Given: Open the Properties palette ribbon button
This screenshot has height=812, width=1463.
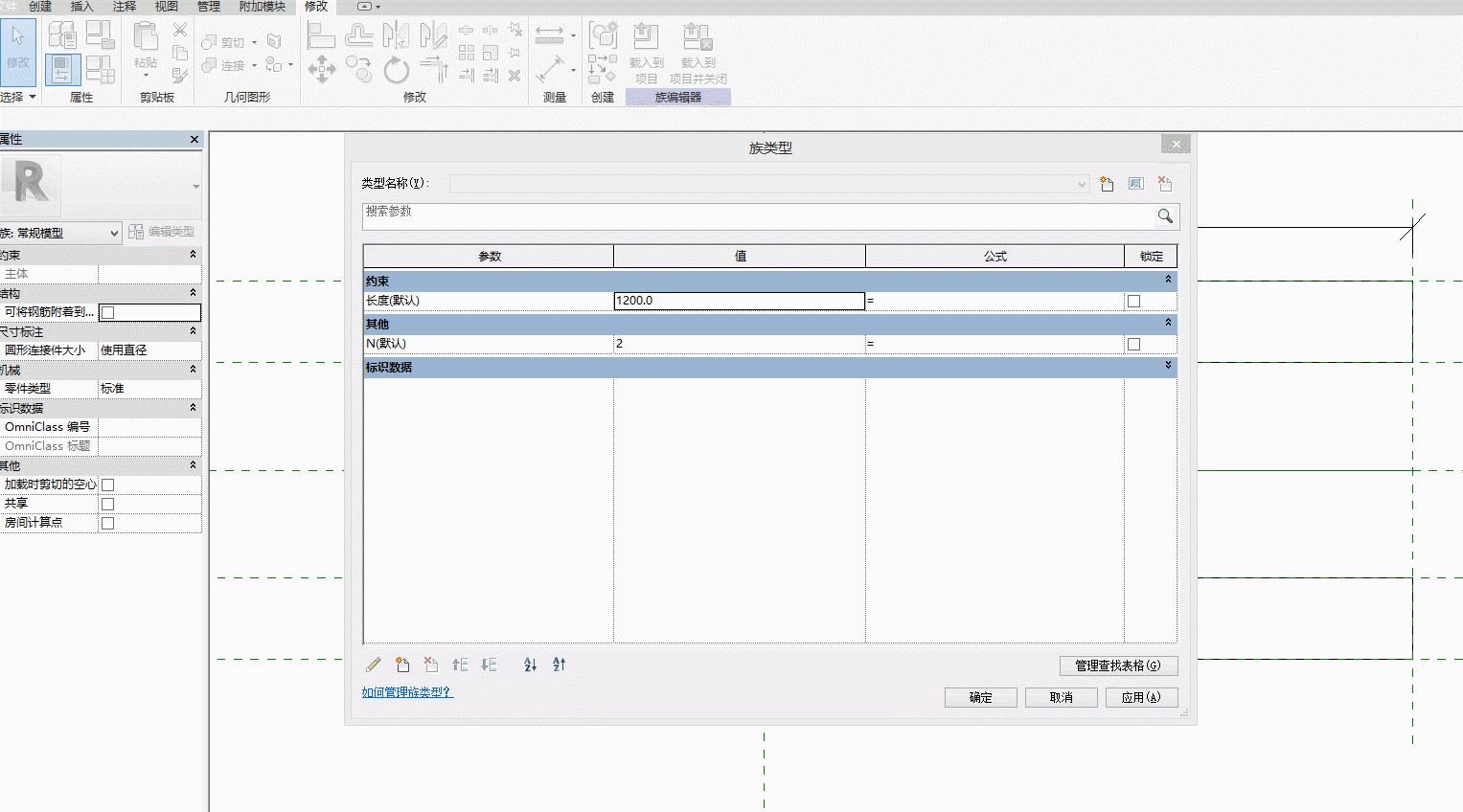Looking at the screenshot, I should pyautogui.click(x=62, y=69).
